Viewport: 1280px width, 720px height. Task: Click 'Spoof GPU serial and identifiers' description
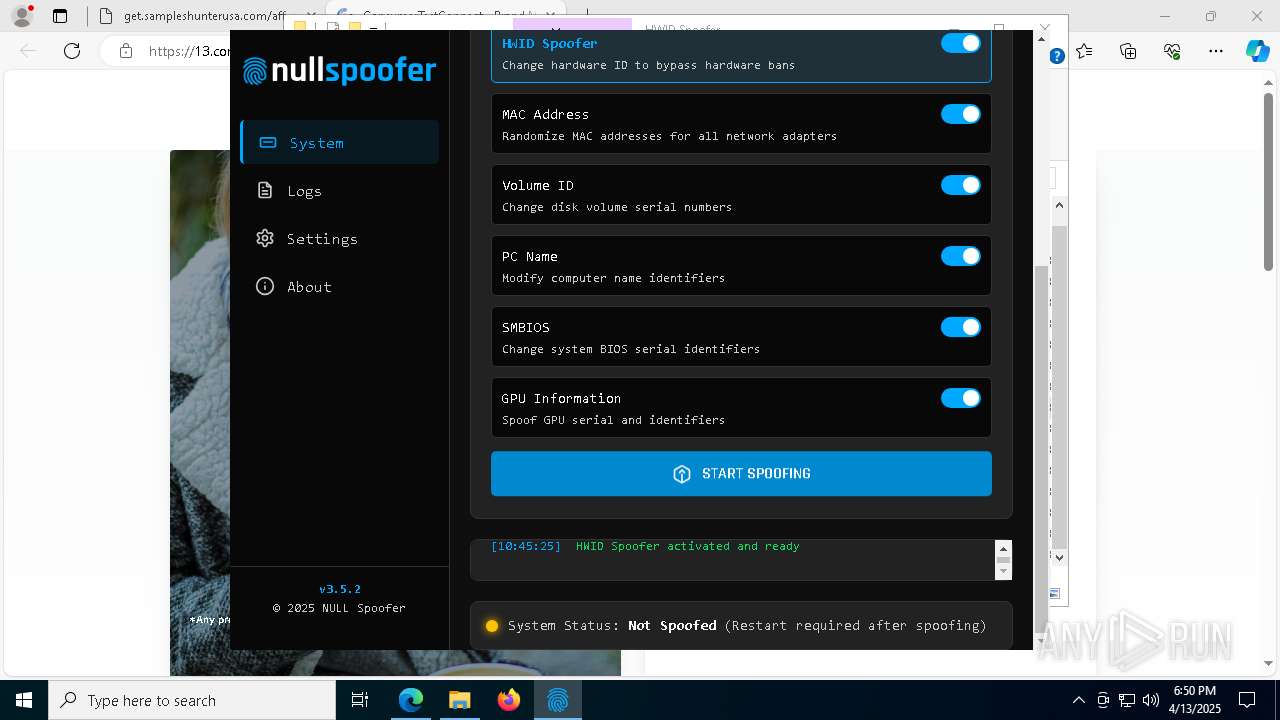click(613, 420)
